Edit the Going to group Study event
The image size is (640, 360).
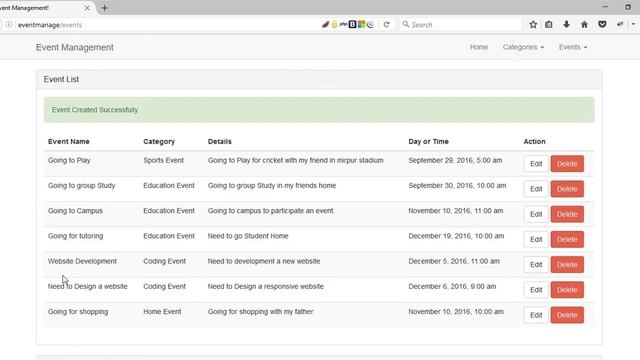(536, 189)
